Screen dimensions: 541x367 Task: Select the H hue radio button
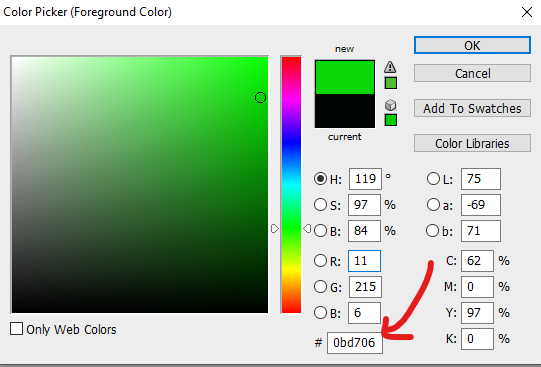point(320,179)
